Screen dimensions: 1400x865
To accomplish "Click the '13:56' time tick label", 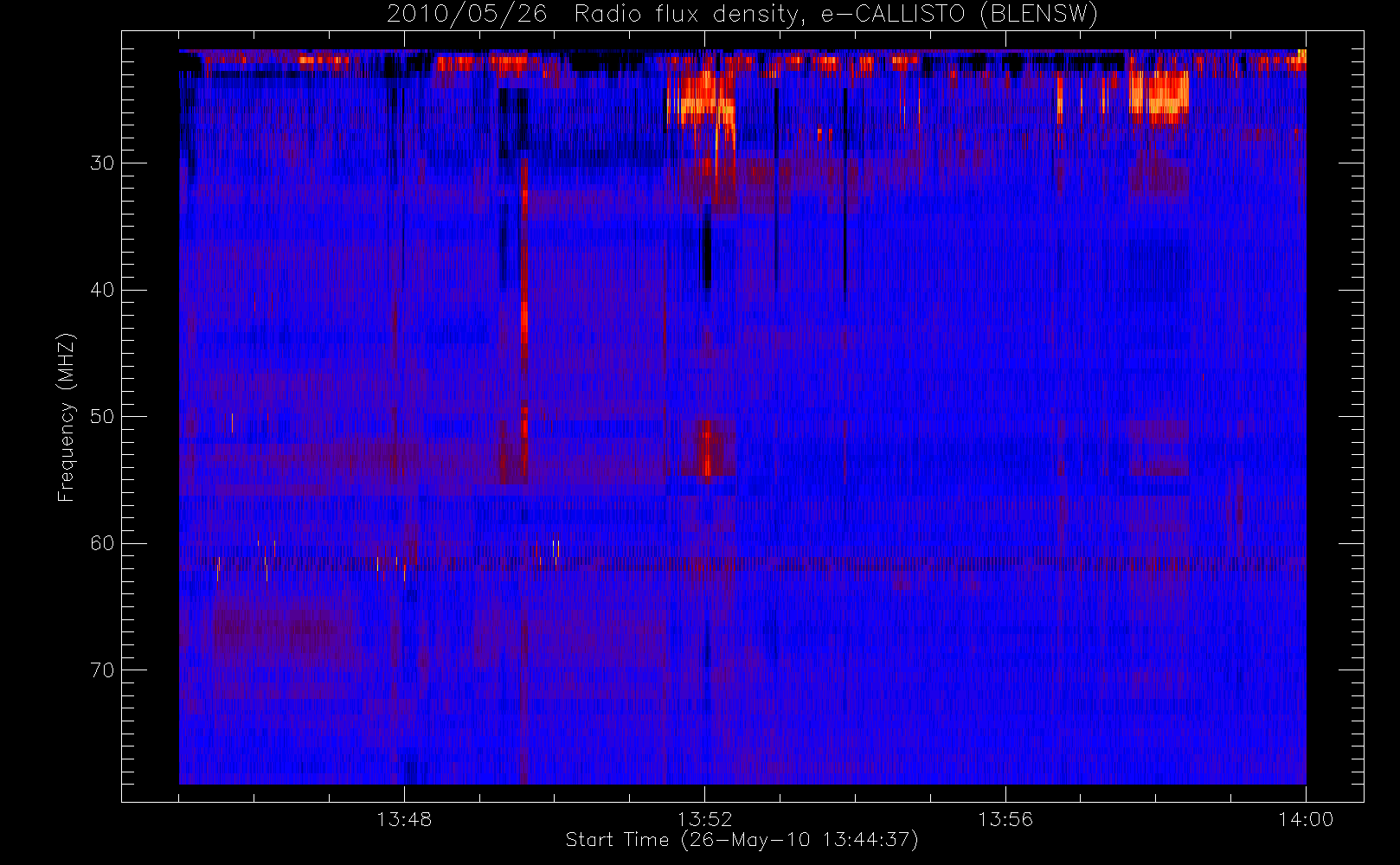I will point(1005,819).
